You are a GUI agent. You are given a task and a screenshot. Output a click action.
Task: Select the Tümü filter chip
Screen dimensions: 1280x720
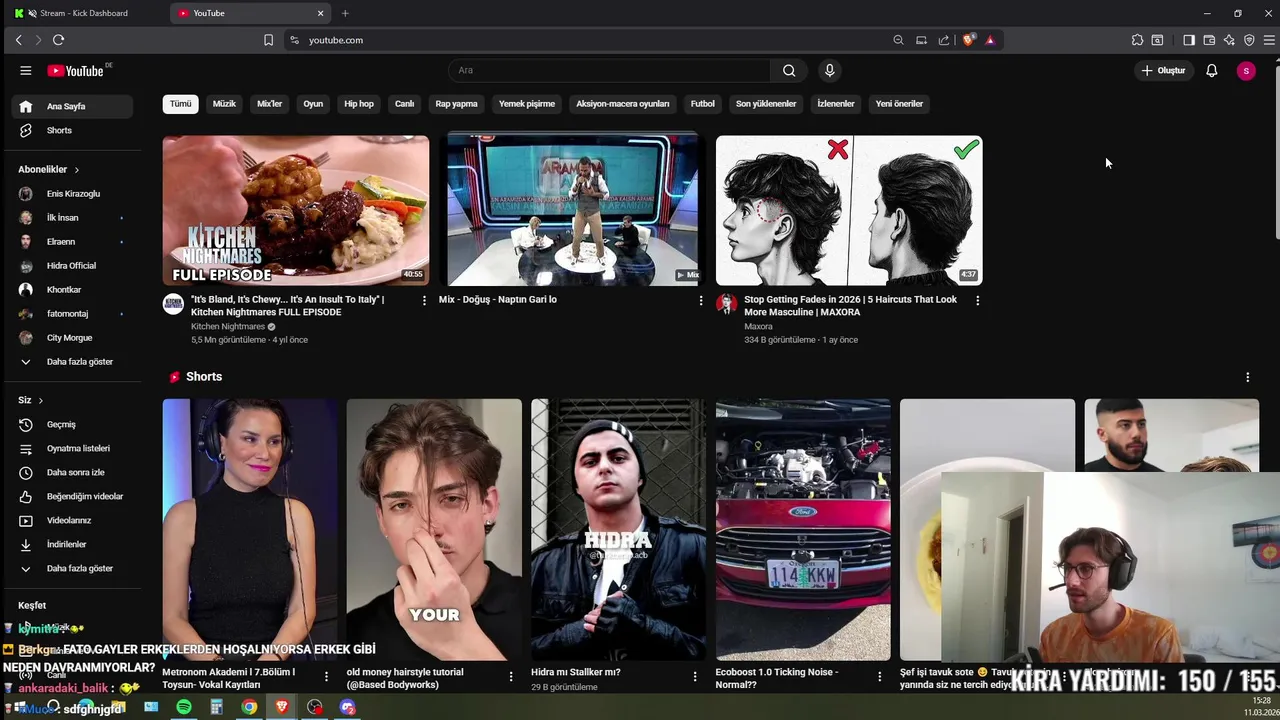click(x=180, y=104)
